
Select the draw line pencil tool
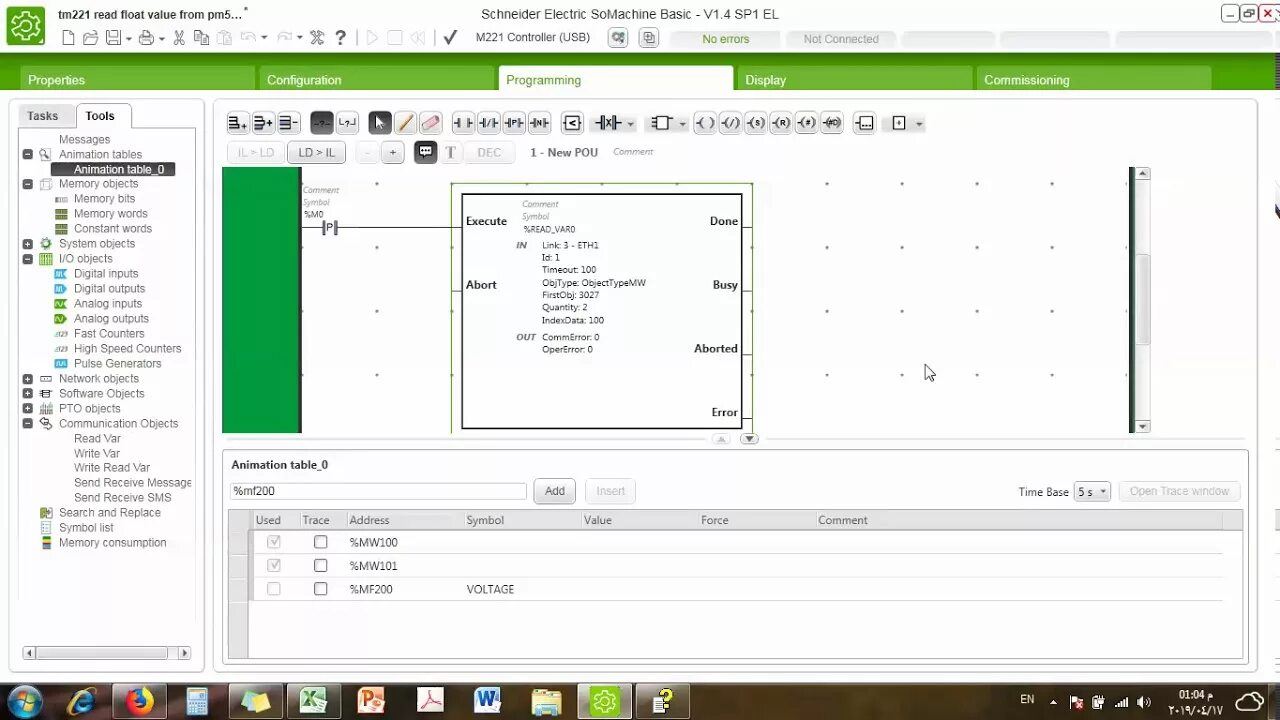point(405,123)
